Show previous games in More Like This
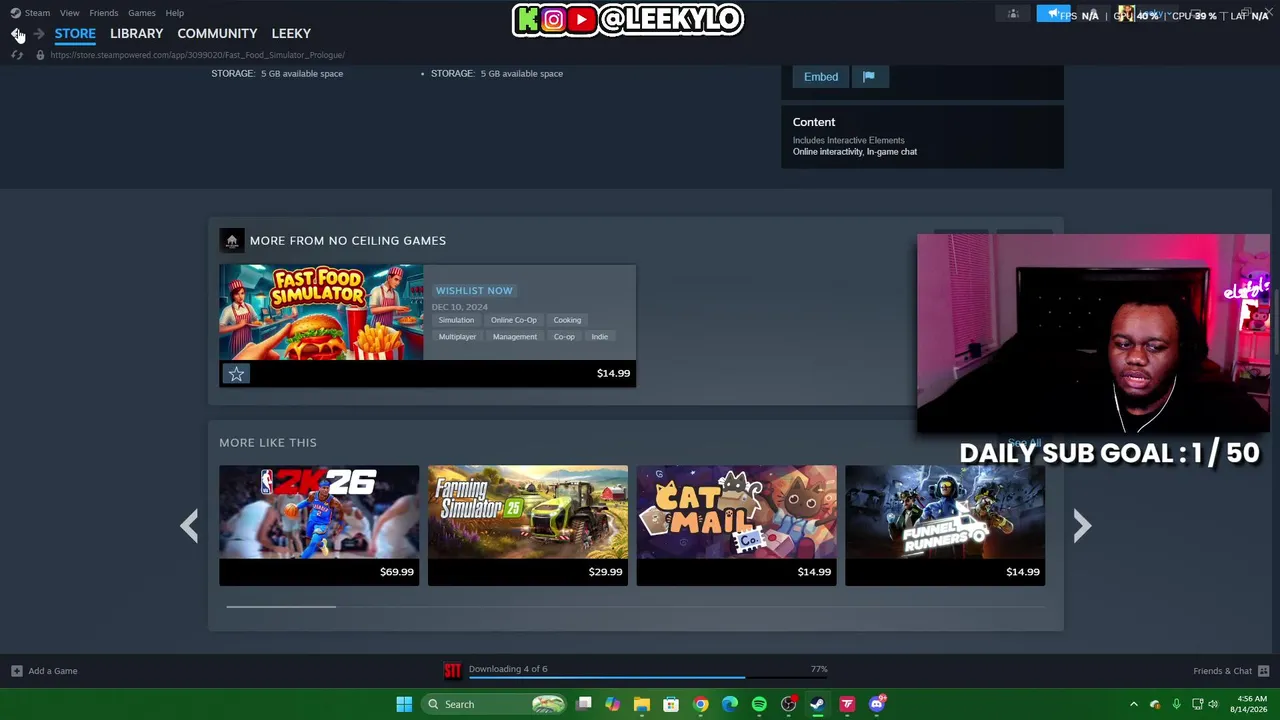Viewport: 1280px width, 720px height. point(189,525)
